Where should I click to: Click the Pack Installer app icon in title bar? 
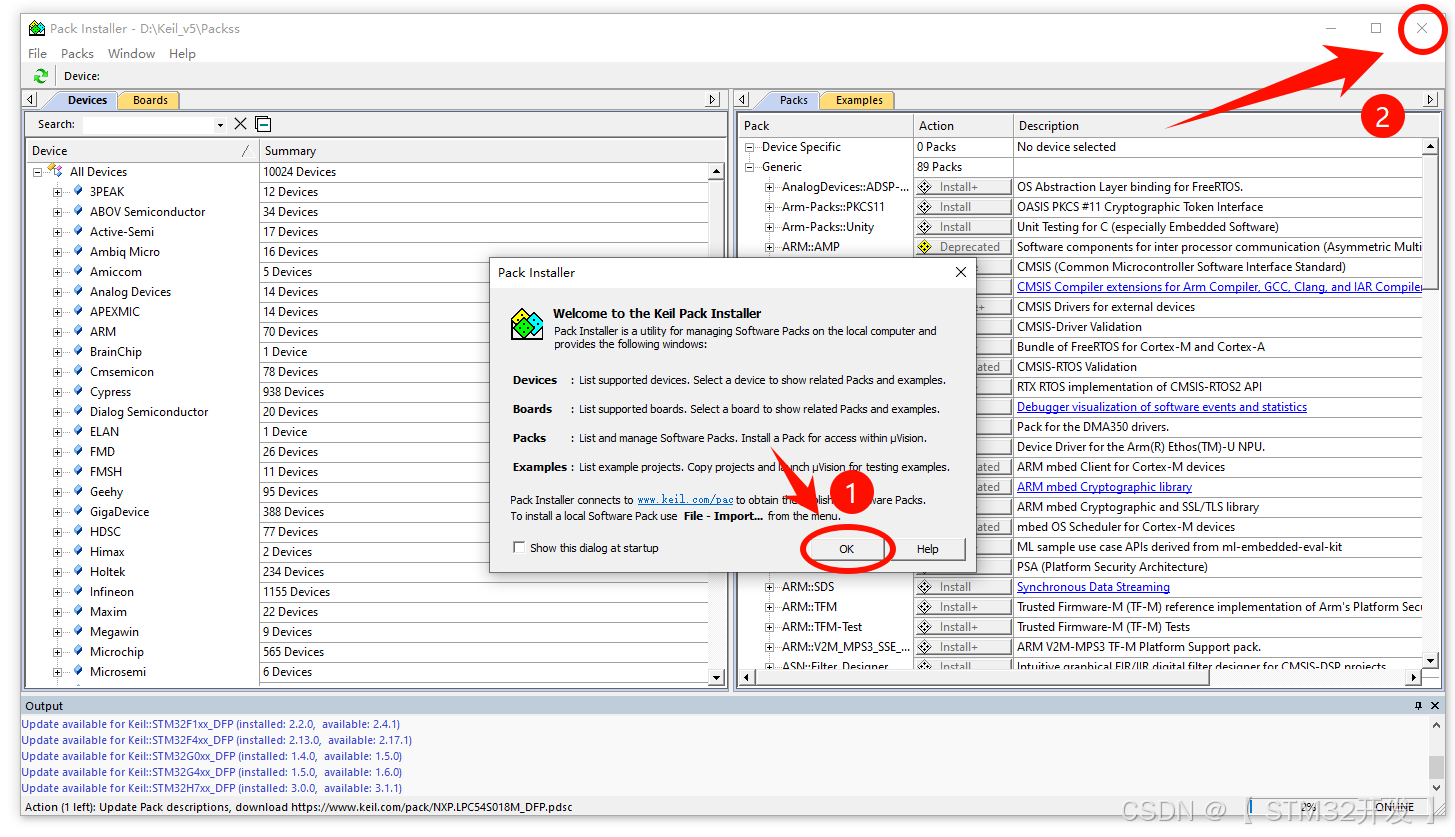coord(37,28)
